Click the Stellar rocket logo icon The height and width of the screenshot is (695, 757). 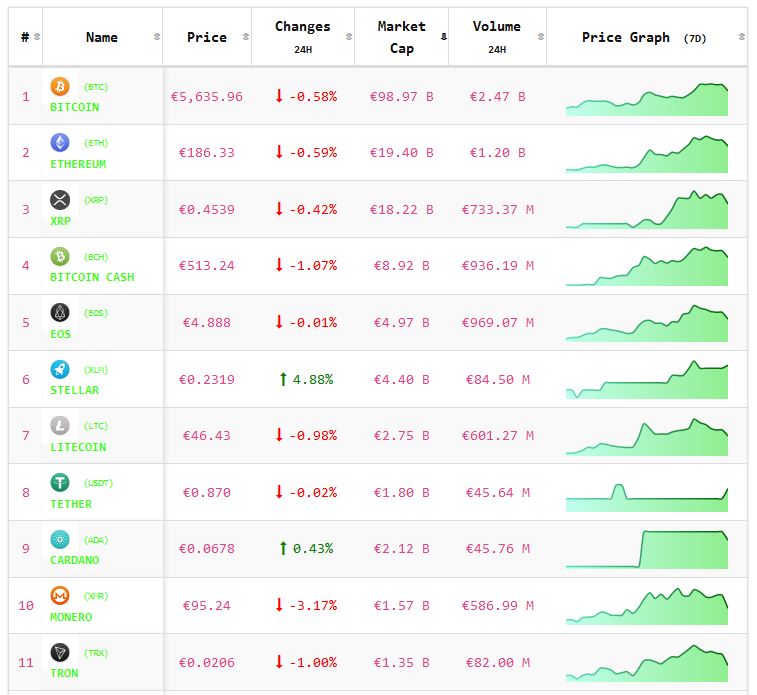(60, 370)
